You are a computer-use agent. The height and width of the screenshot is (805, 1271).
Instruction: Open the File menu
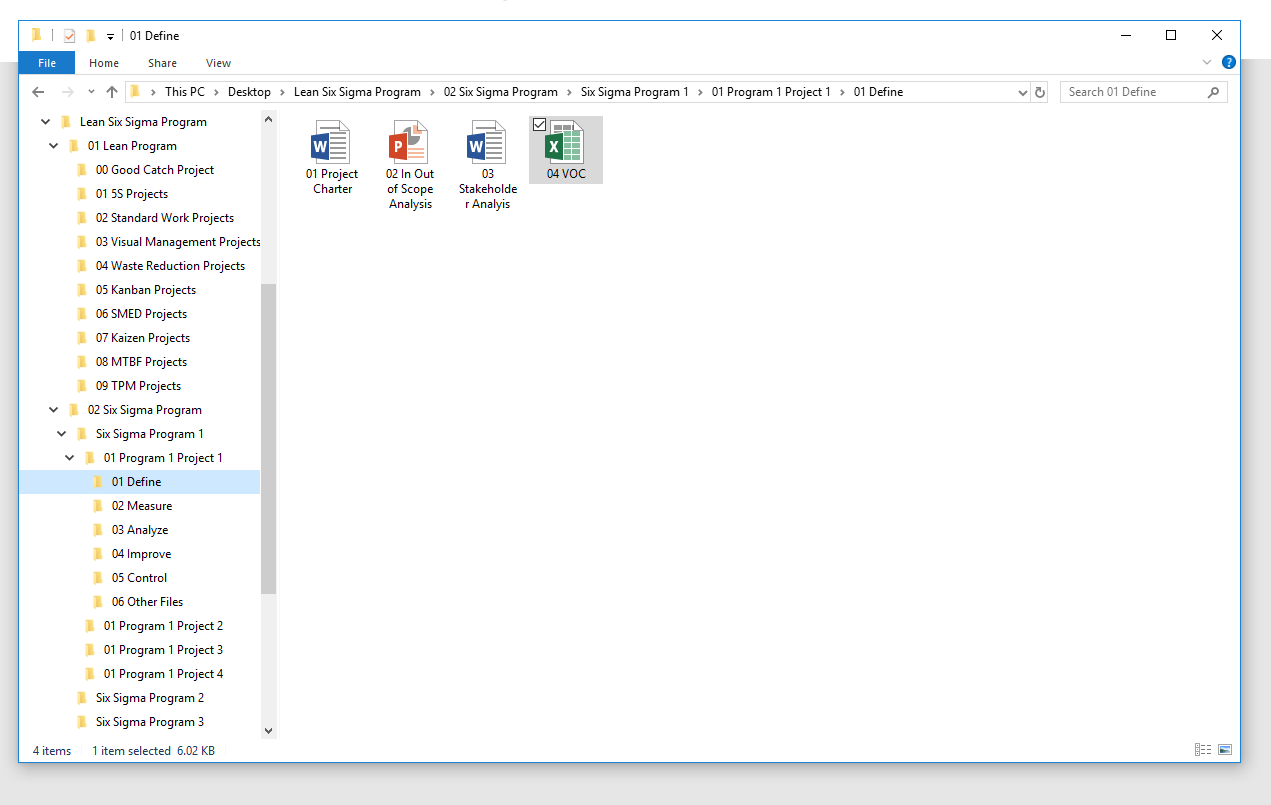click(x=47, y=63)
